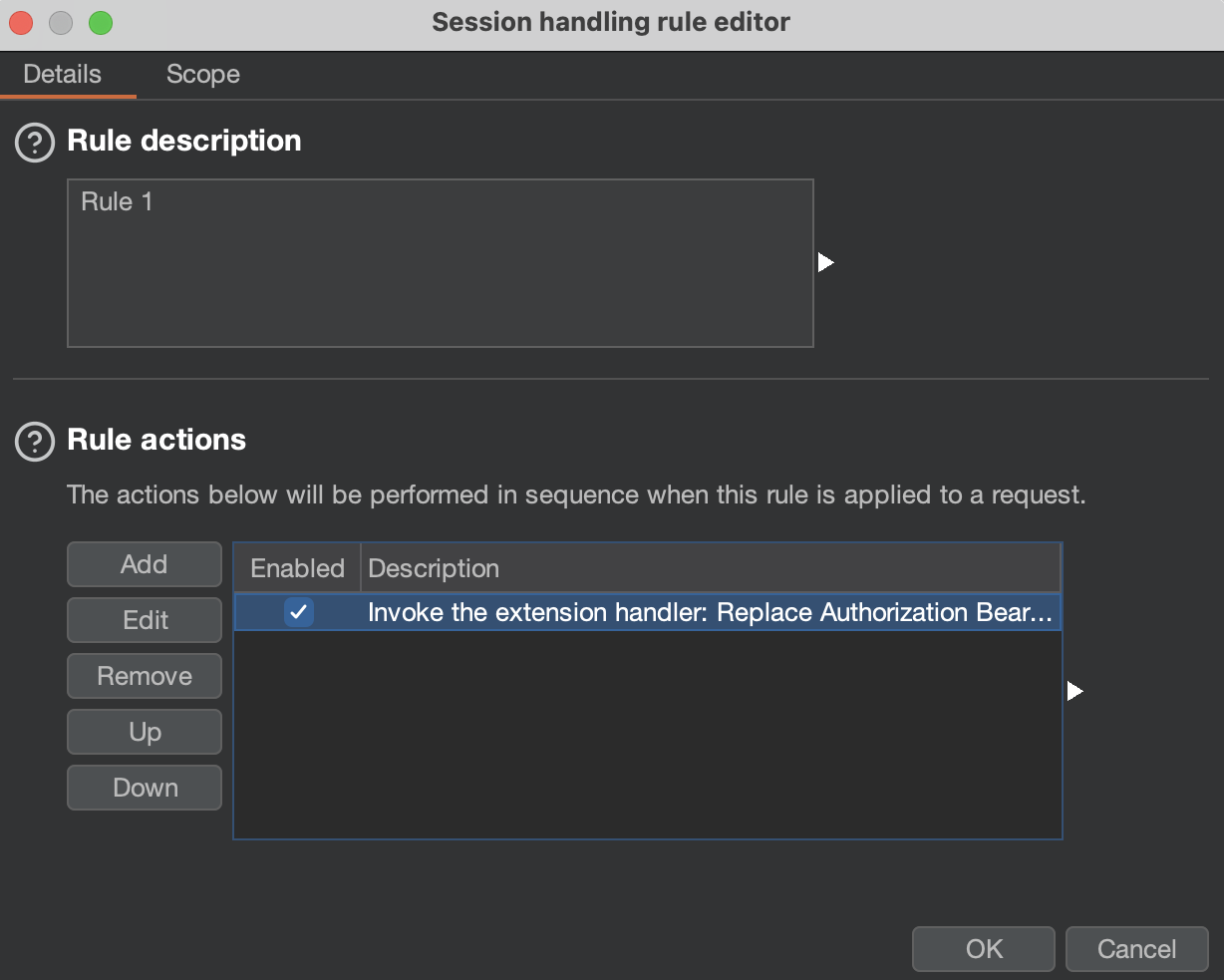This screenshot has width=1224, height=980.
Task: Select the Details tab
Action: (x=62, y=74)
